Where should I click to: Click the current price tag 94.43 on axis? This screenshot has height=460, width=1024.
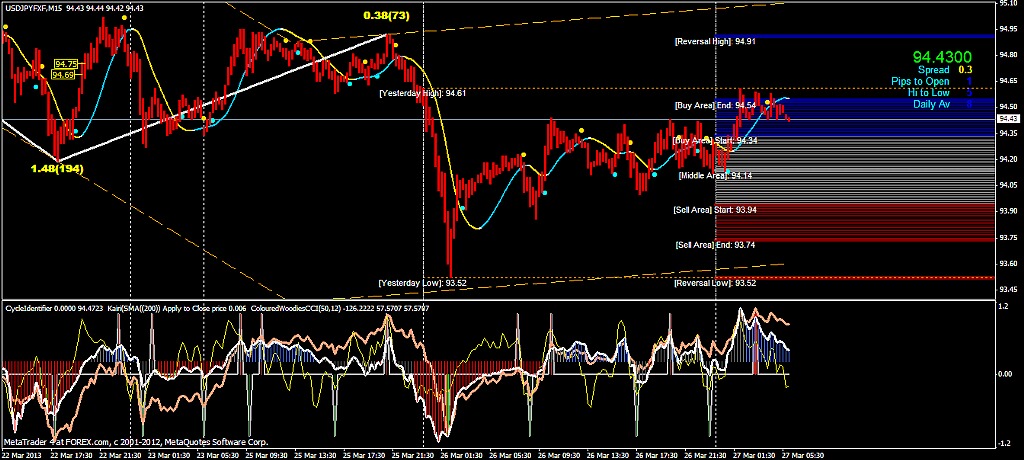tap(1008, 119)
